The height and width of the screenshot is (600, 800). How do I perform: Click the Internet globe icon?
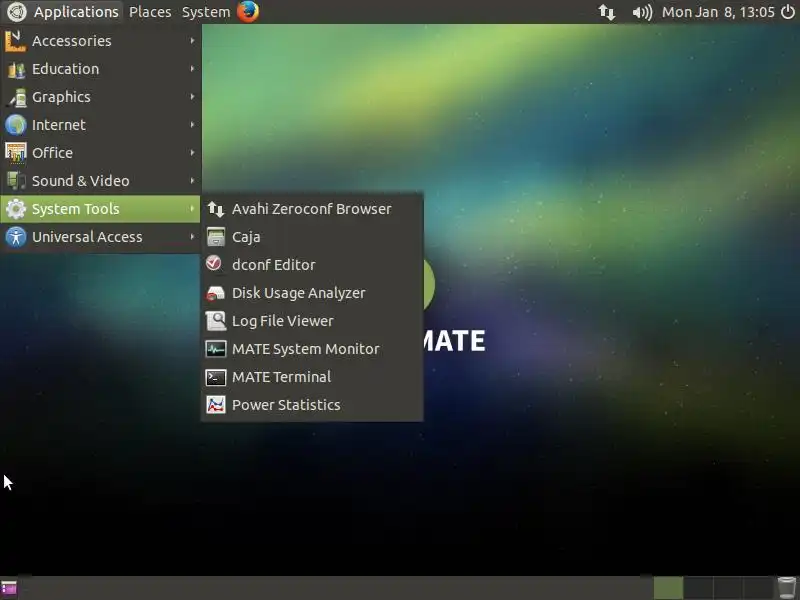(16, 125)
